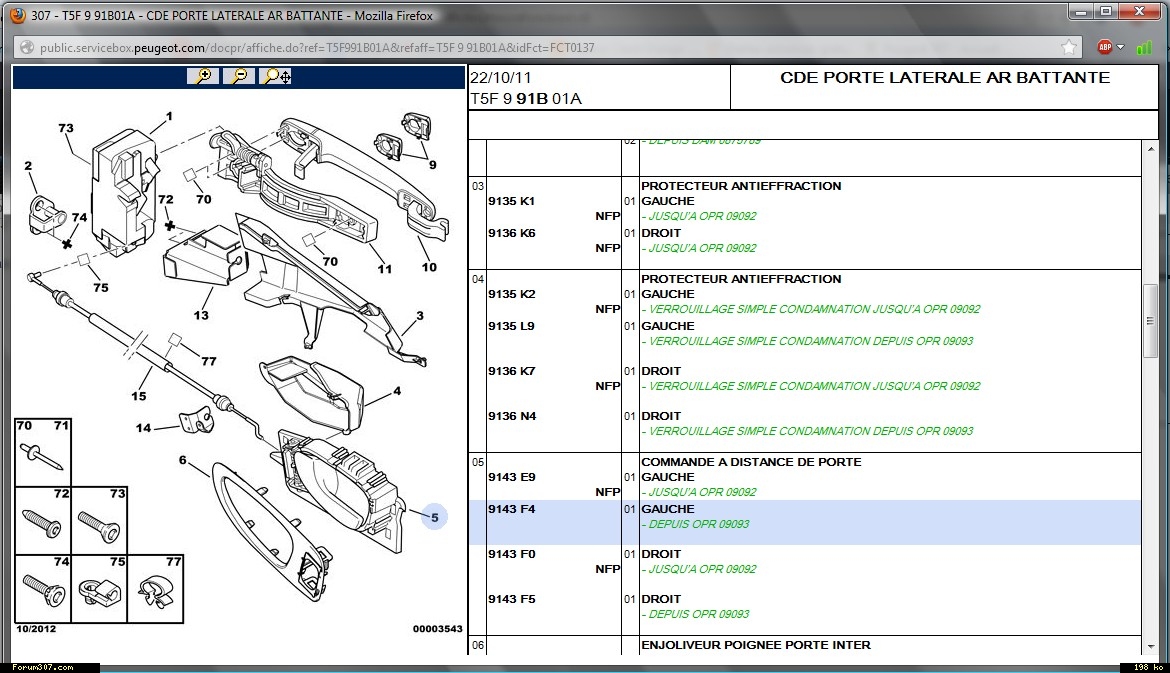Open the Adblock Plus ABP icon
Screen dimensions: 1170x673
click(x=1105, y=47)
